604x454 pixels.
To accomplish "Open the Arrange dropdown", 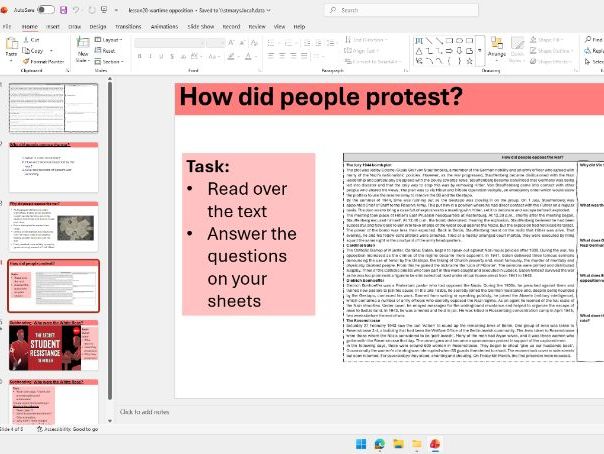I will (497, 49).
